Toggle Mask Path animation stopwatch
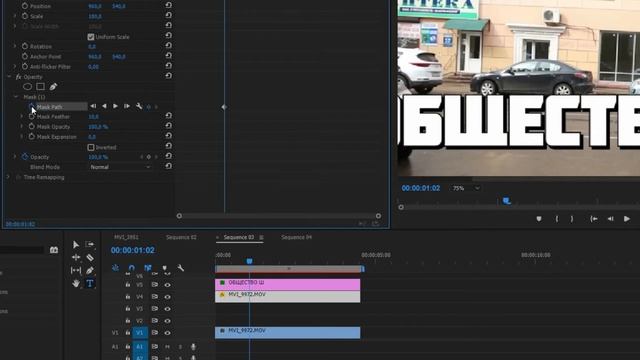 [x=31, y=107]
